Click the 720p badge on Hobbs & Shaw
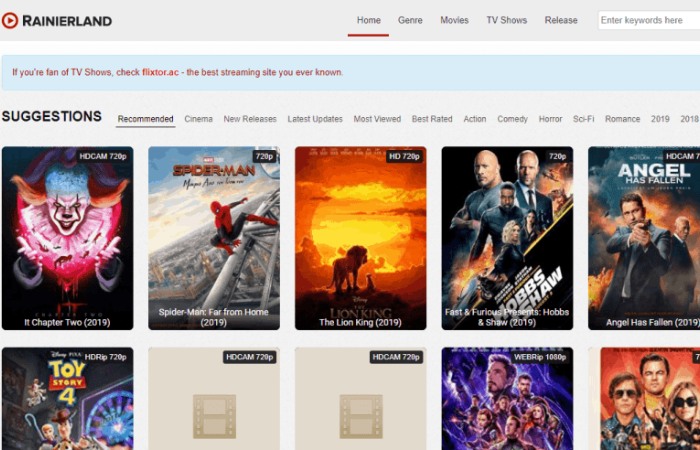This screenshot has width=700, height=450. (558, 156)
